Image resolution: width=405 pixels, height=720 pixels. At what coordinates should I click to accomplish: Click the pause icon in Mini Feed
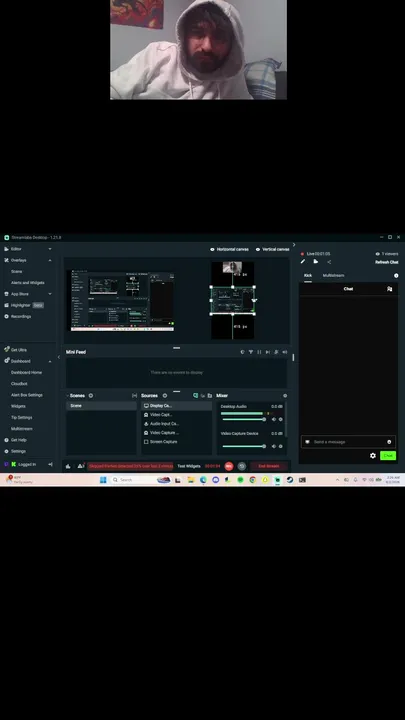(x=259, y=352)
